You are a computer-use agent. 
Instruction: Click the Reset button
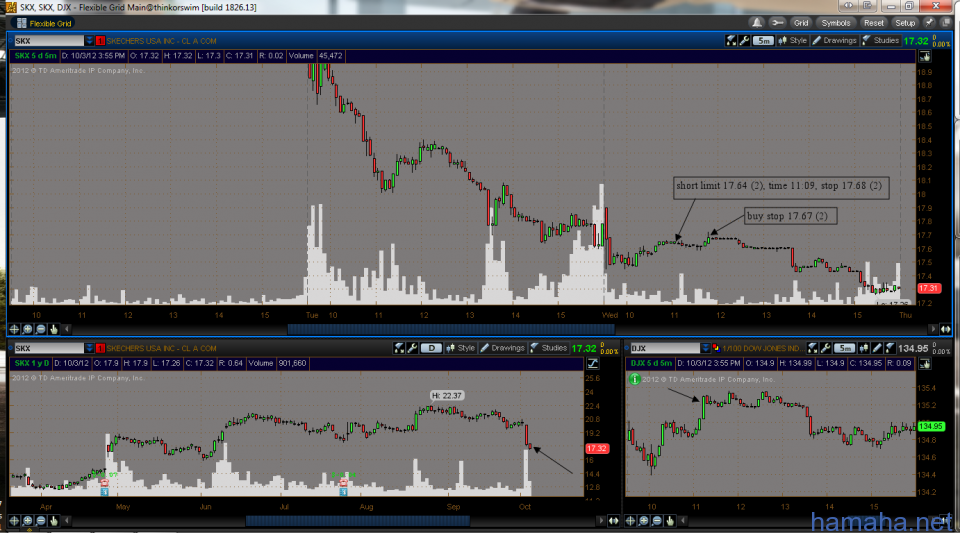point(874,23)
